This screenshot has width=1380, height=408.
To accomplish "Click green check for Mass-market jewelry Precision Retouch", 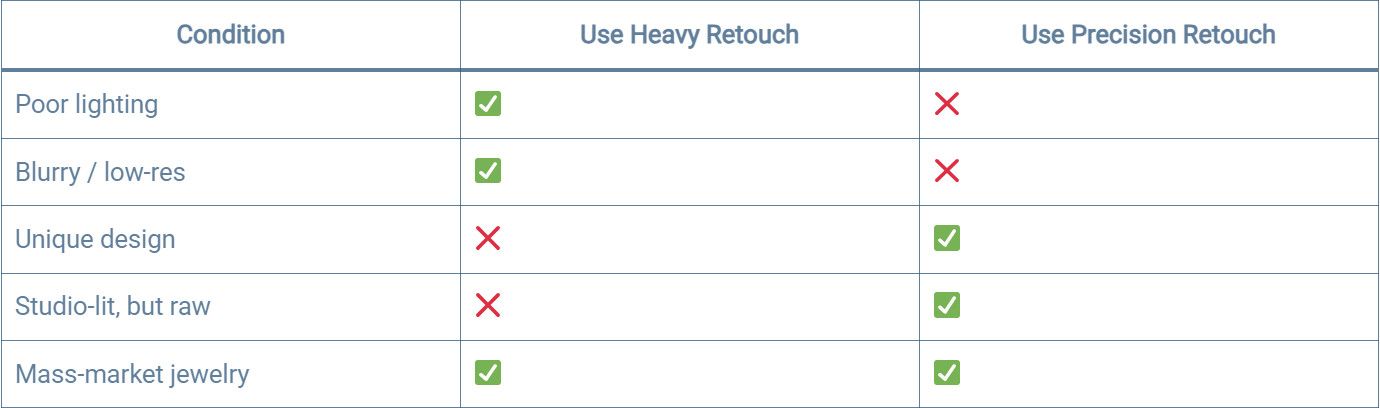I will coord(947,374).
